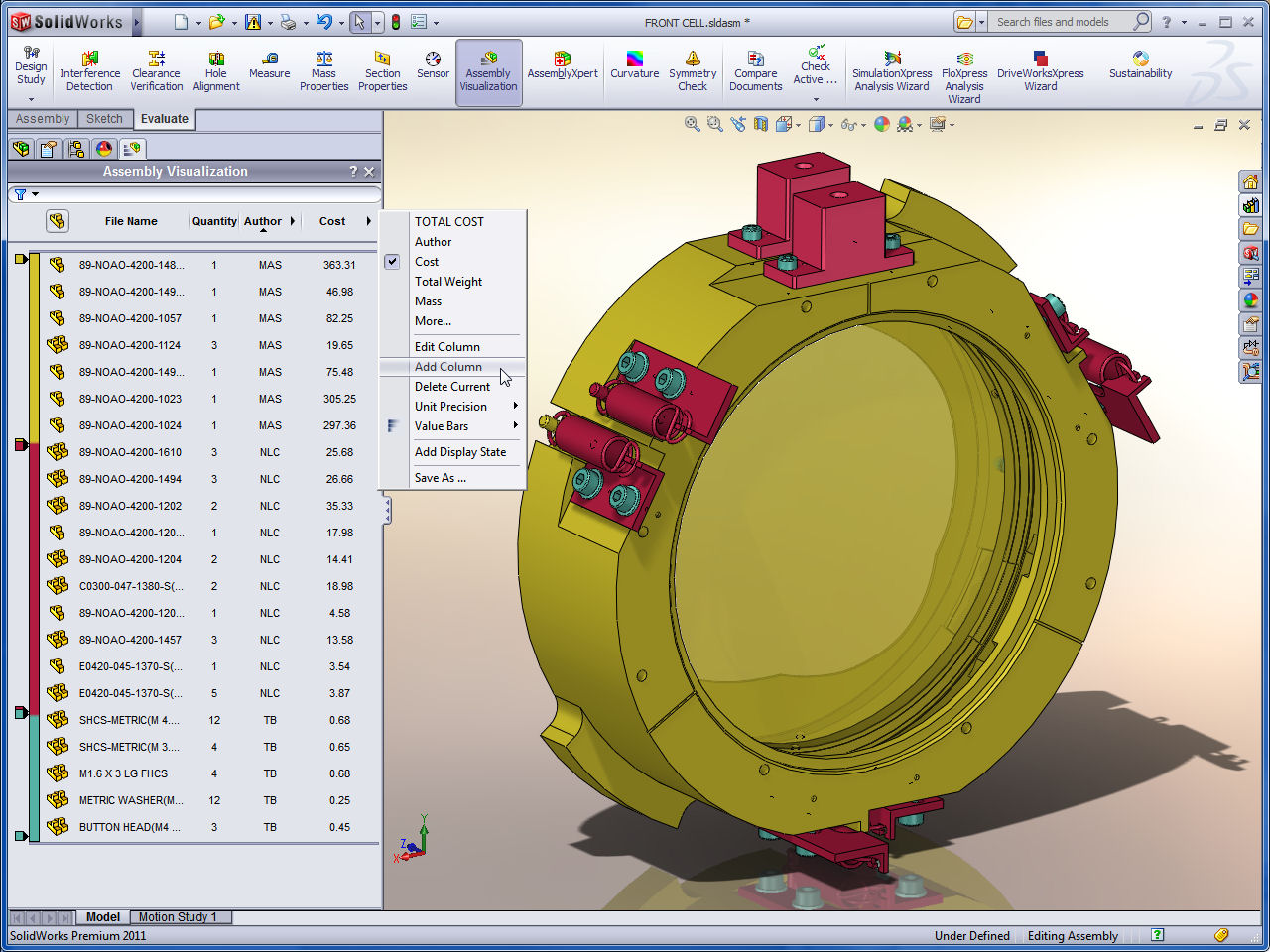
Task: Select Author in the column menu
Action: coord(433,242)
